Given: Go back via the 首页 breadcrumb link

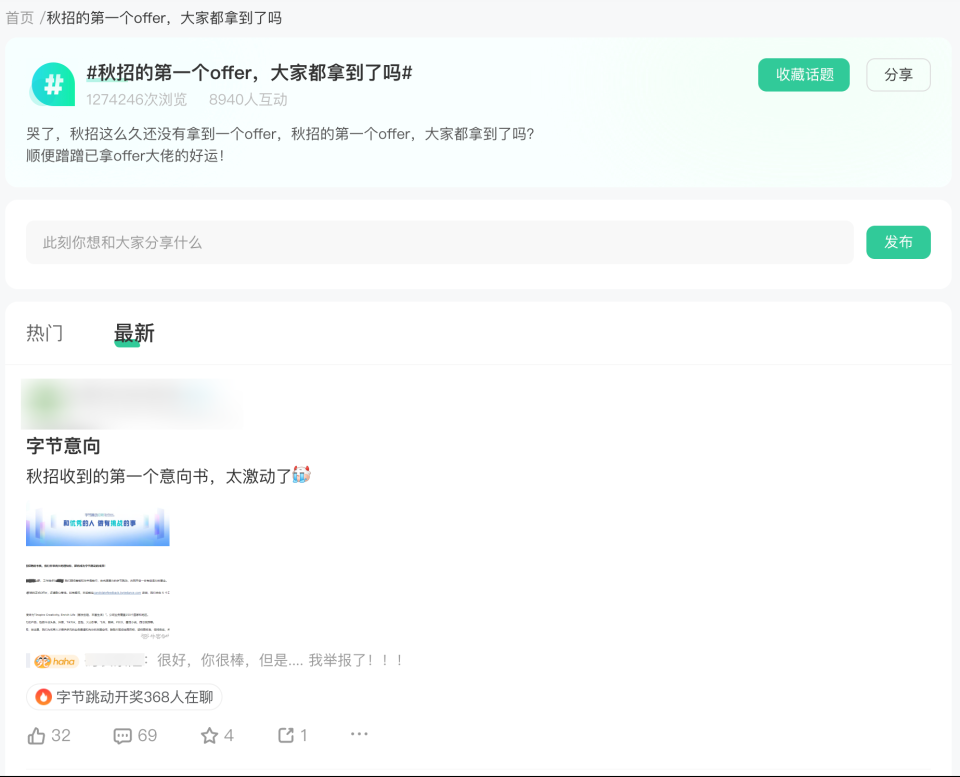Looking at the screenshot, I should 20,16.
